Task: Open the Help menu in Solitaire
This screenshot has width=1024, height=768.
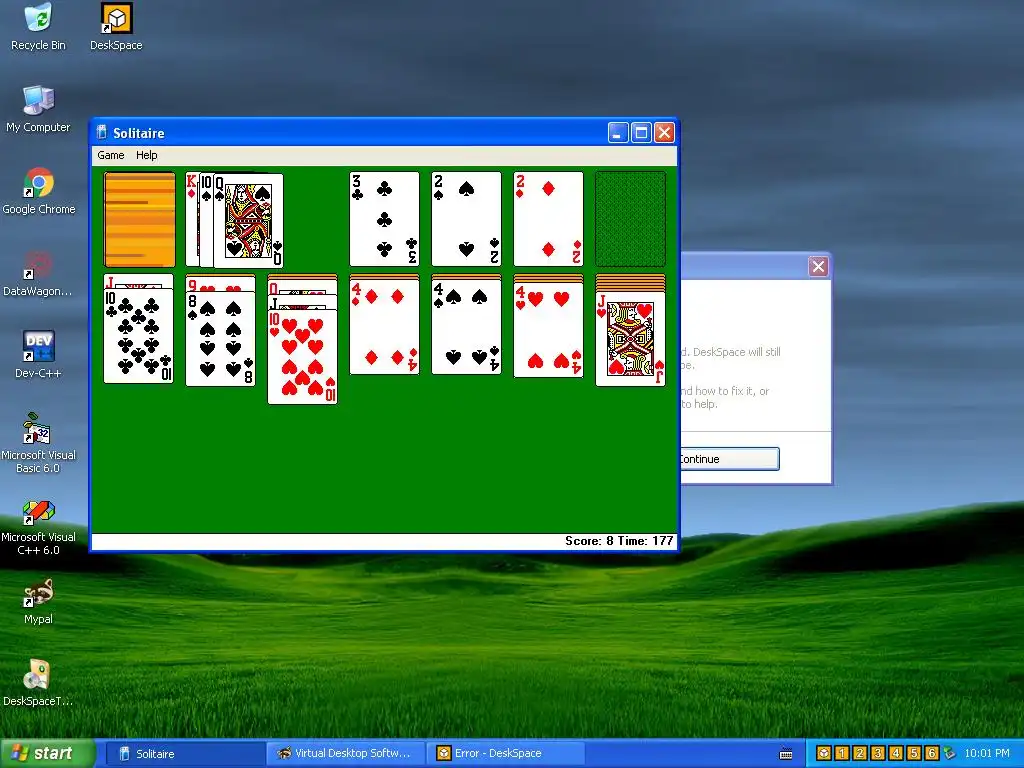Action: click(147, 155)
